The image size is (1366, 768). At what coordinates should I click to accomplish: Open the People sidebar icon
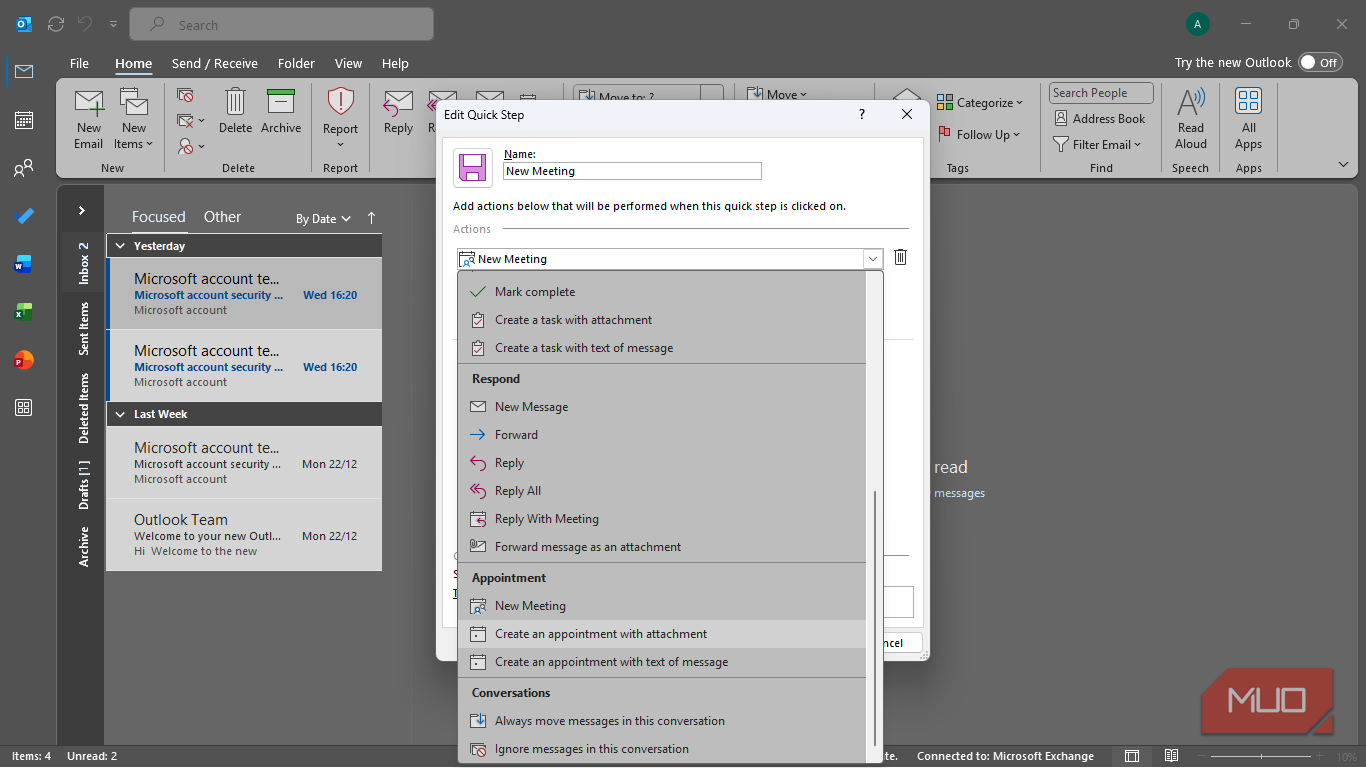tap(24, 168)
